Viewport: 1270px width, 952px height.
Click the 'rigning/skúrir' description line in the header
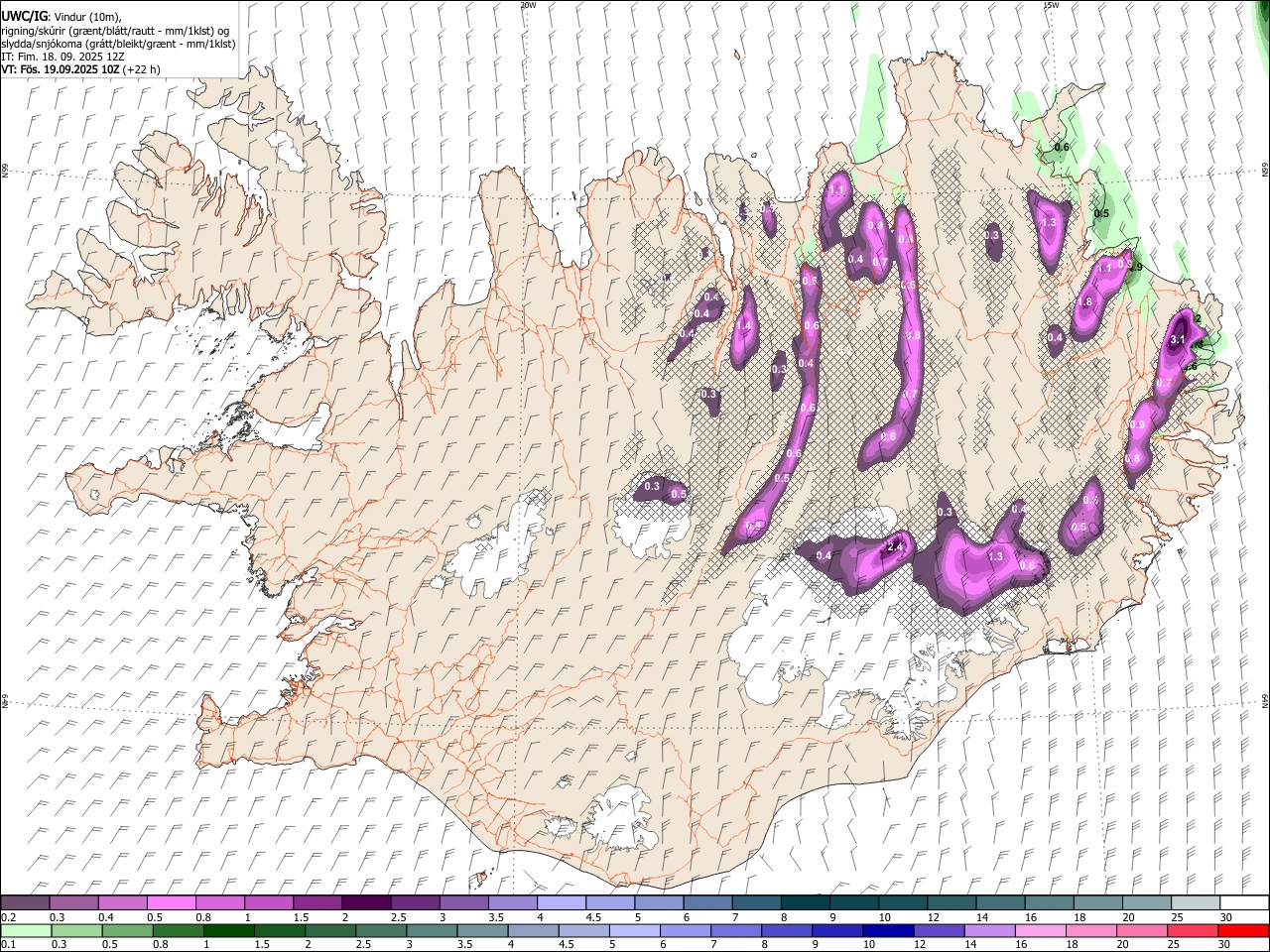115,31
